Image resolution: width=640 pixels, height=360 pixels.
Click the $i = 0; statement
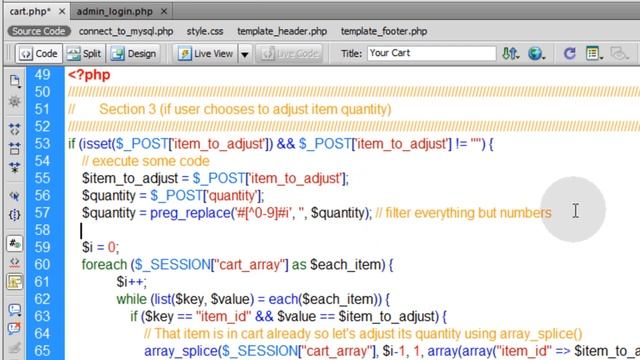100,247
